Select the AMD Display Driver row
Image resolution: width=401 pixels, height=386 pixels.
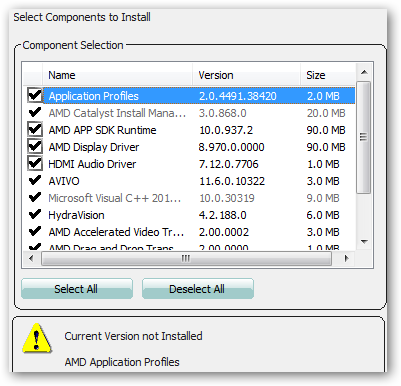[190, 147]
